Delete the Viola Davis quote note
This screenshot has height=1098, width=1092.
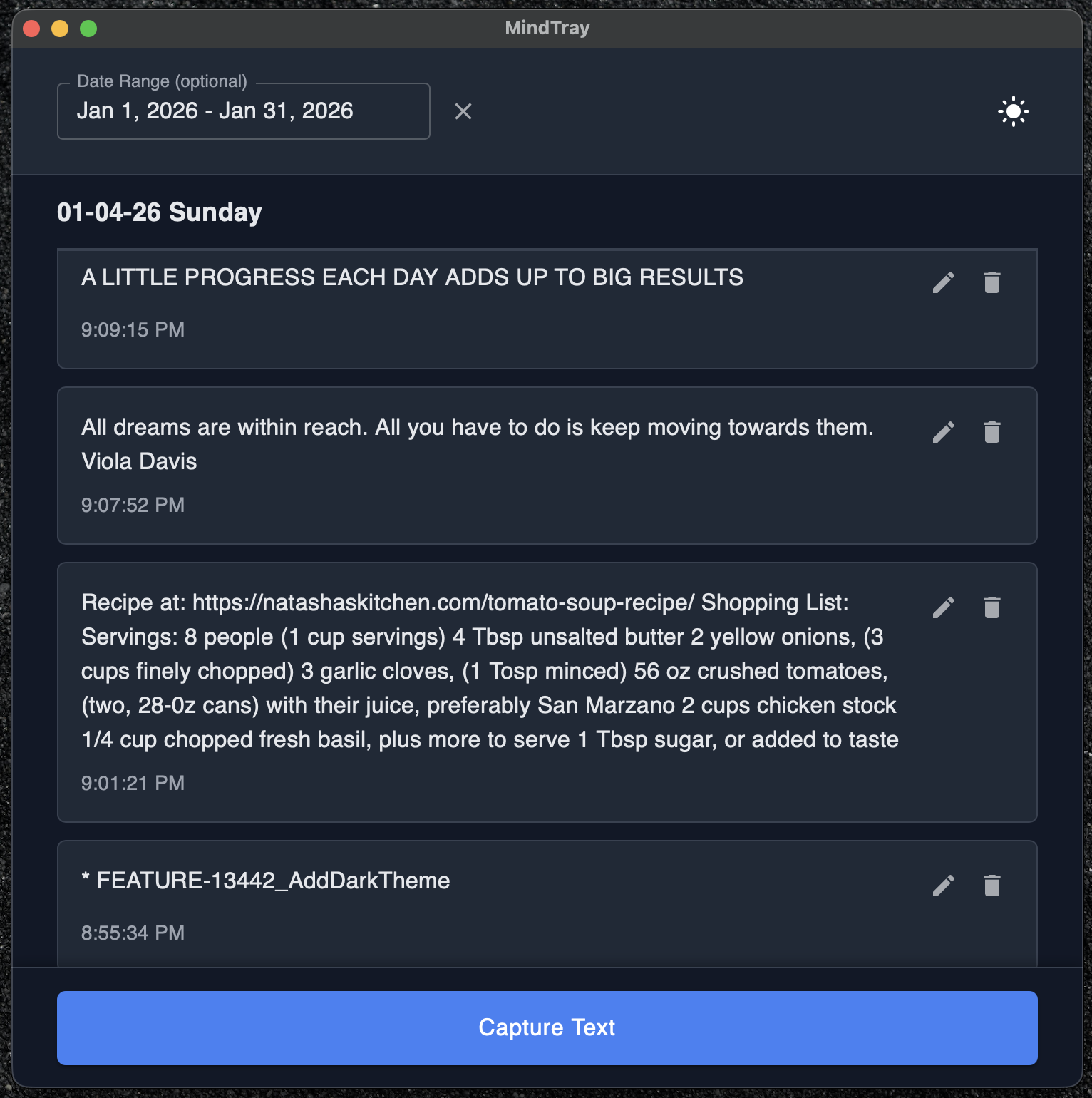(991, 432)
